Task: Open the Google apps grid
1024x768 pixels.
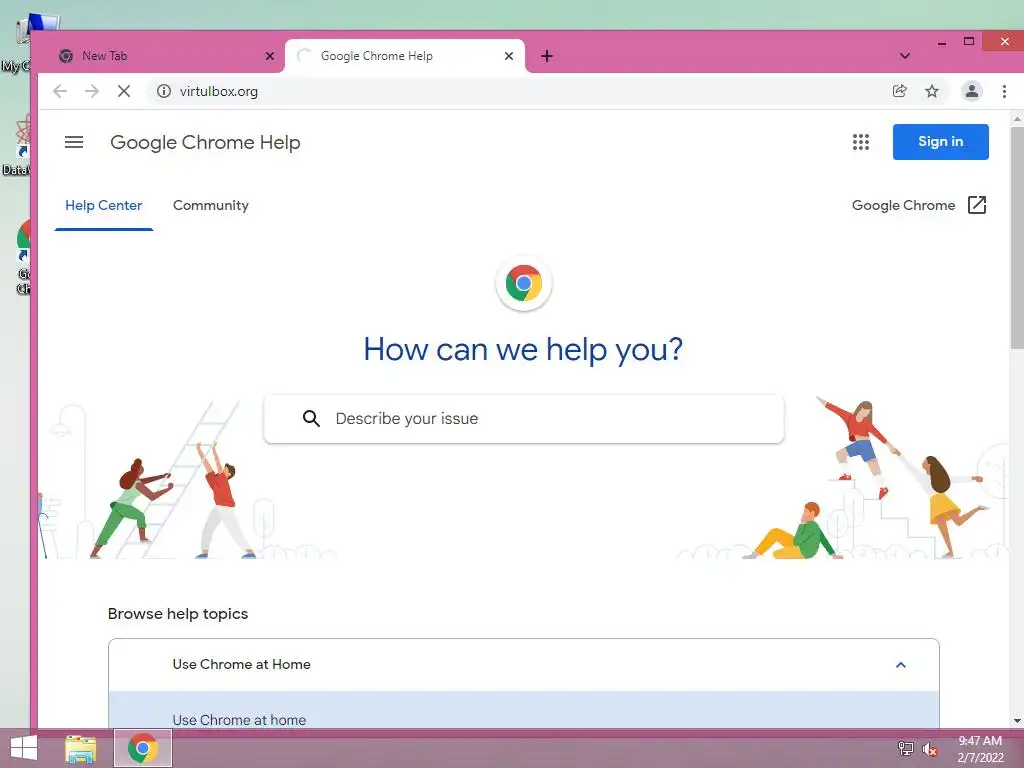Action: point(861,142)
